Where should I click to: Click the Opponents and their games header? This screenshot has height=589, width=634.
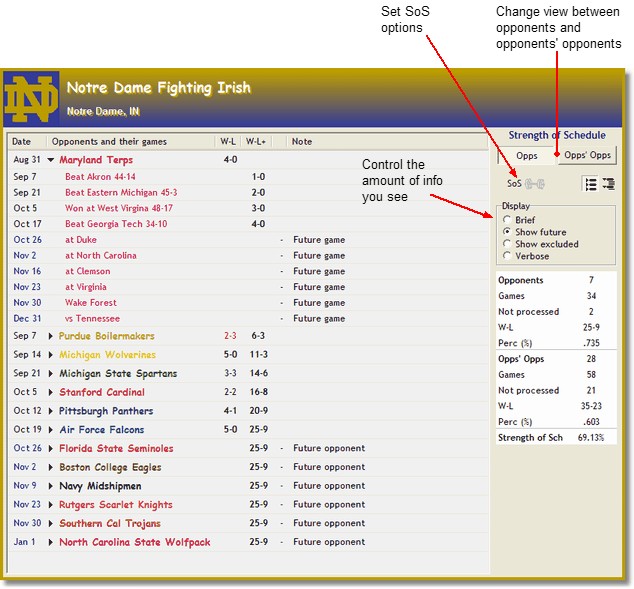(x=131, y=141)
